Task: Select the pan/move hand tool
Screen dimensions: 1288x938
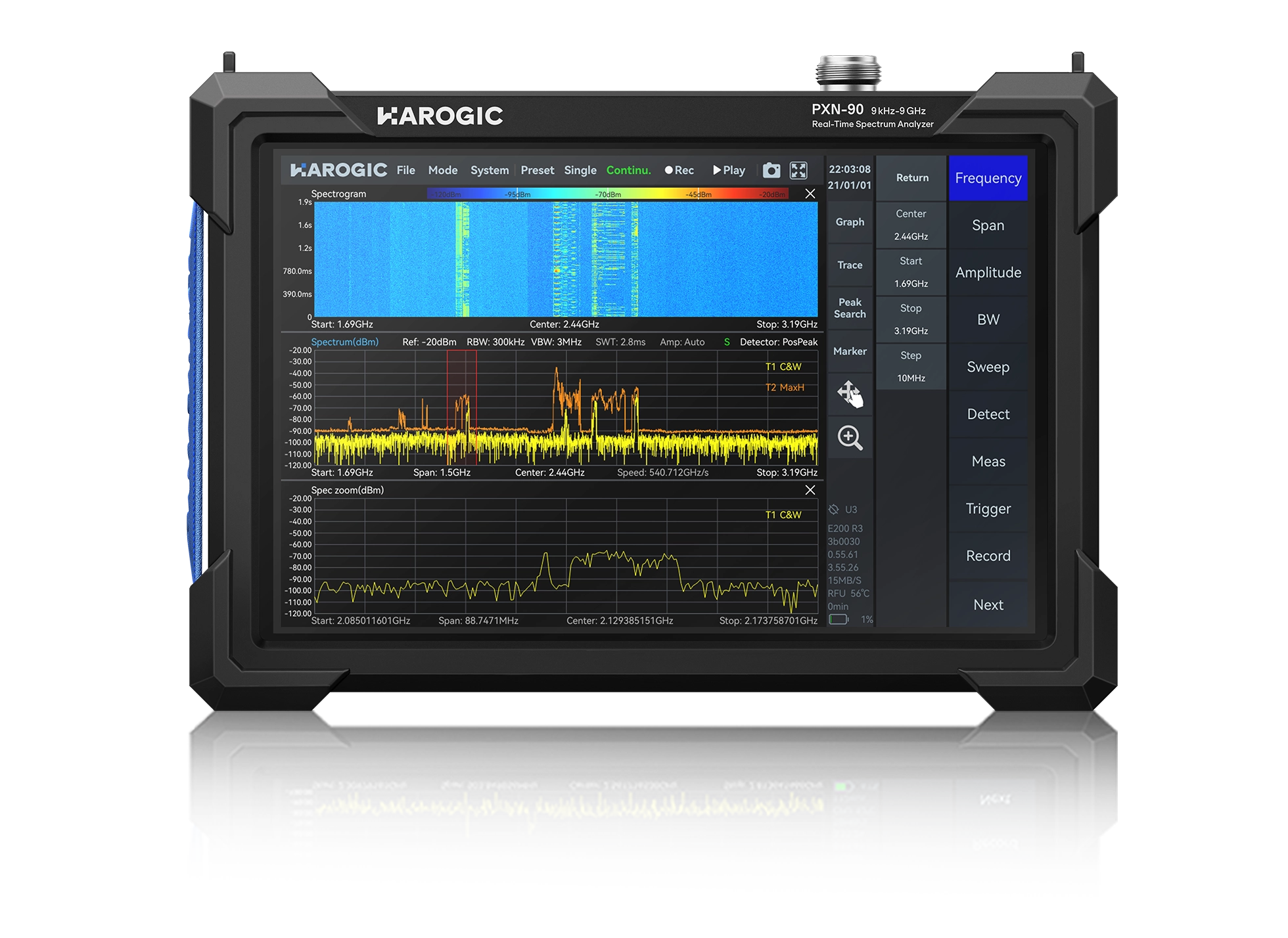Action: tap(850, 394)
